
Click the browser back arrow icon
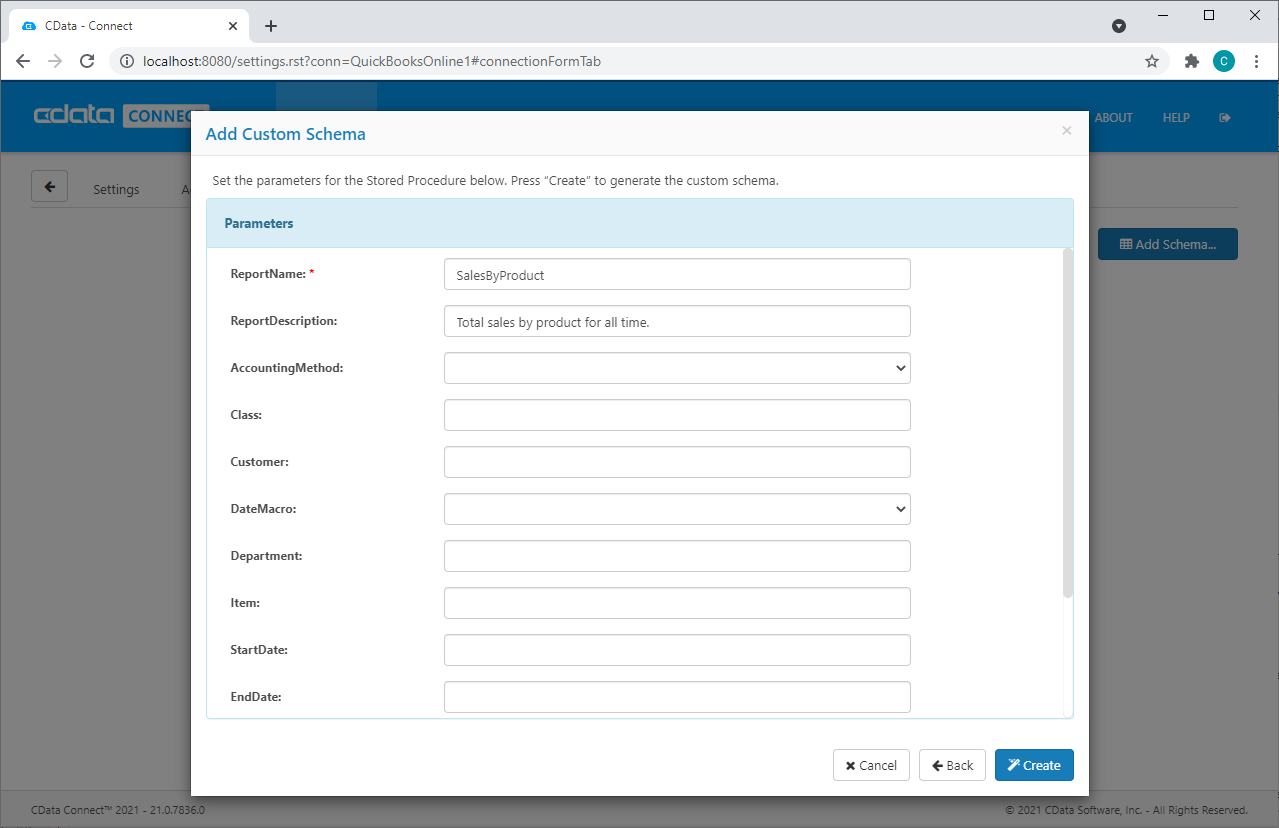point(23,61)
